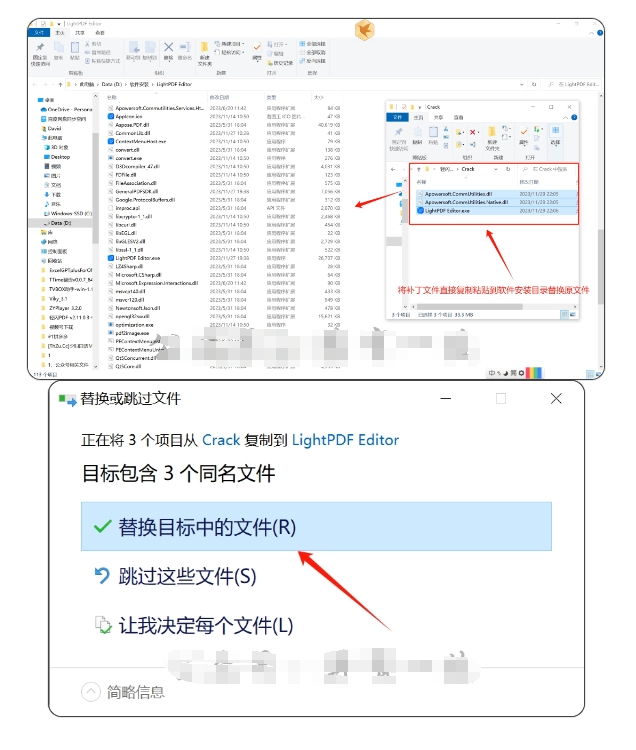Switch to large icons view in main status bar
The image size is (636, 750).
(x=598, y=374)
